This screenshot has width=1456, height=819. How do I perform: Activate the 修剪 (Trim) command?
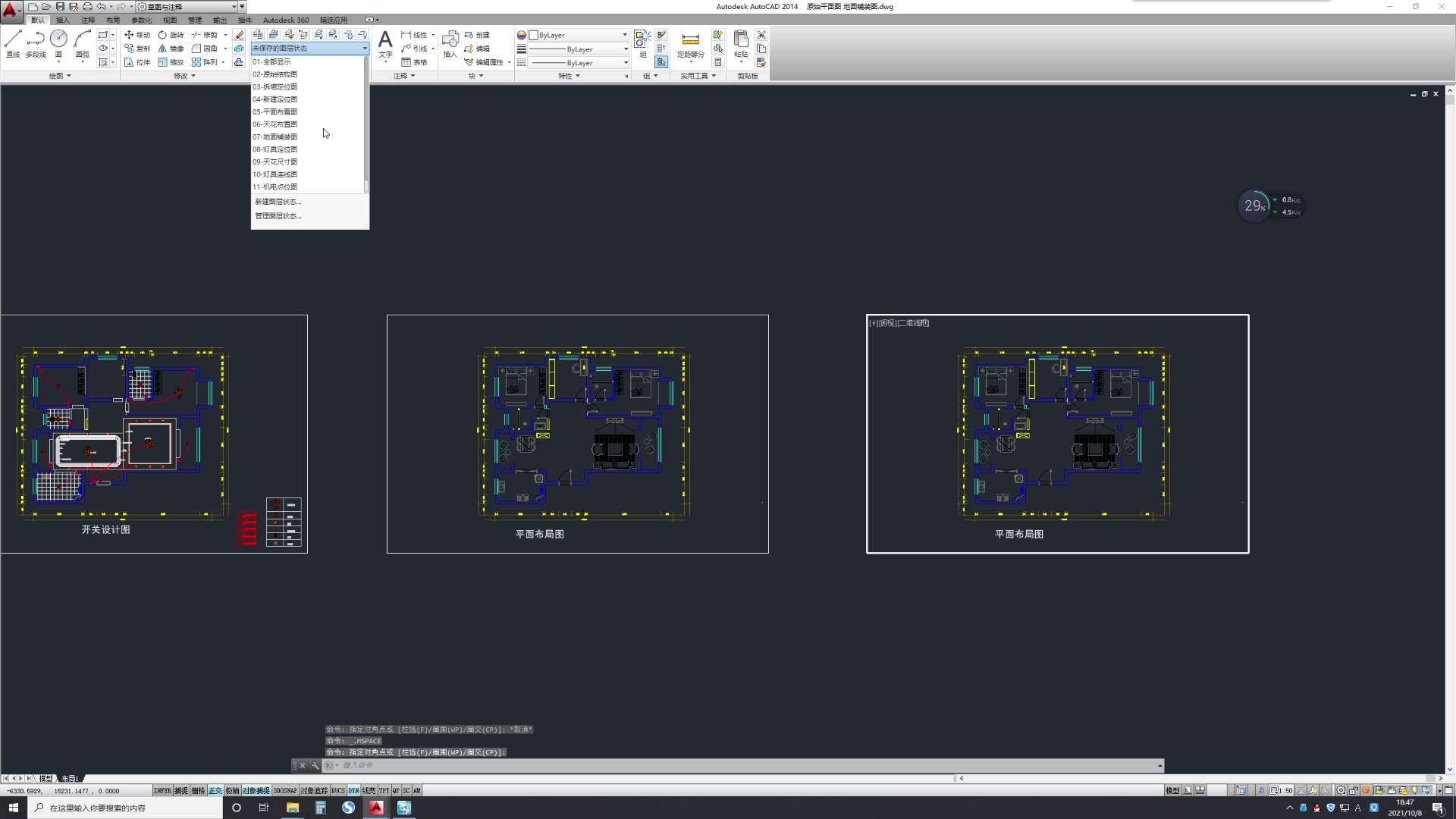click(205, 35)
